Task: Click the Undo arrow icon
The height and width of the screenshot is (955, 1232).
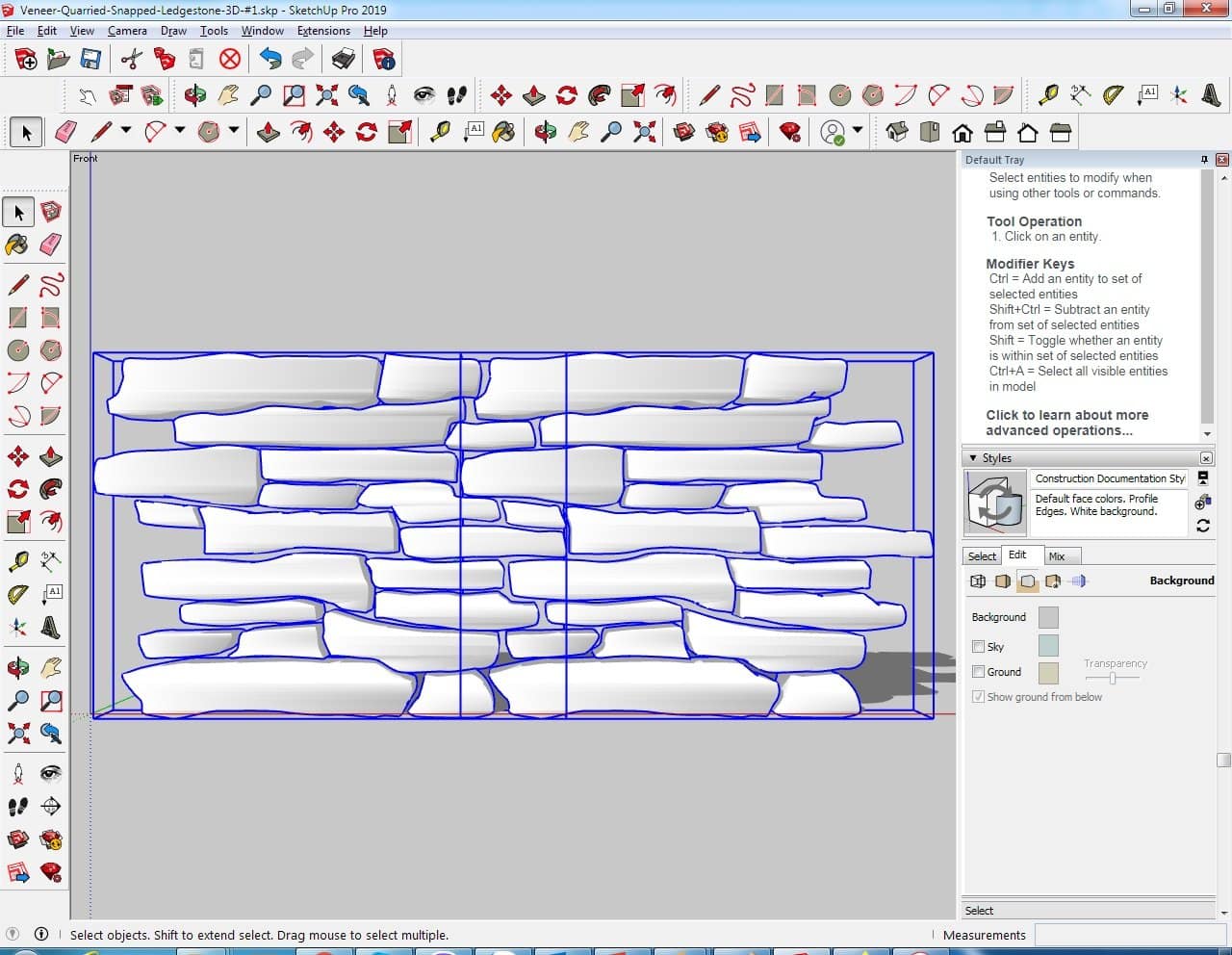Action: pos(270,60)
